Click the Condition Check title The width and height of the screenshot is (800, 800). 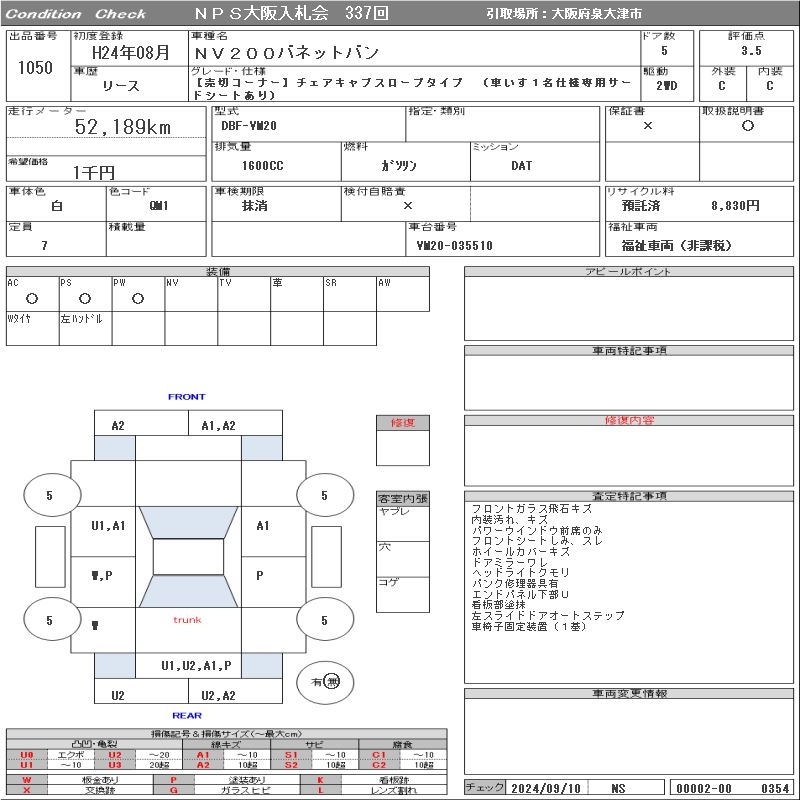click(x=76, y=14)
